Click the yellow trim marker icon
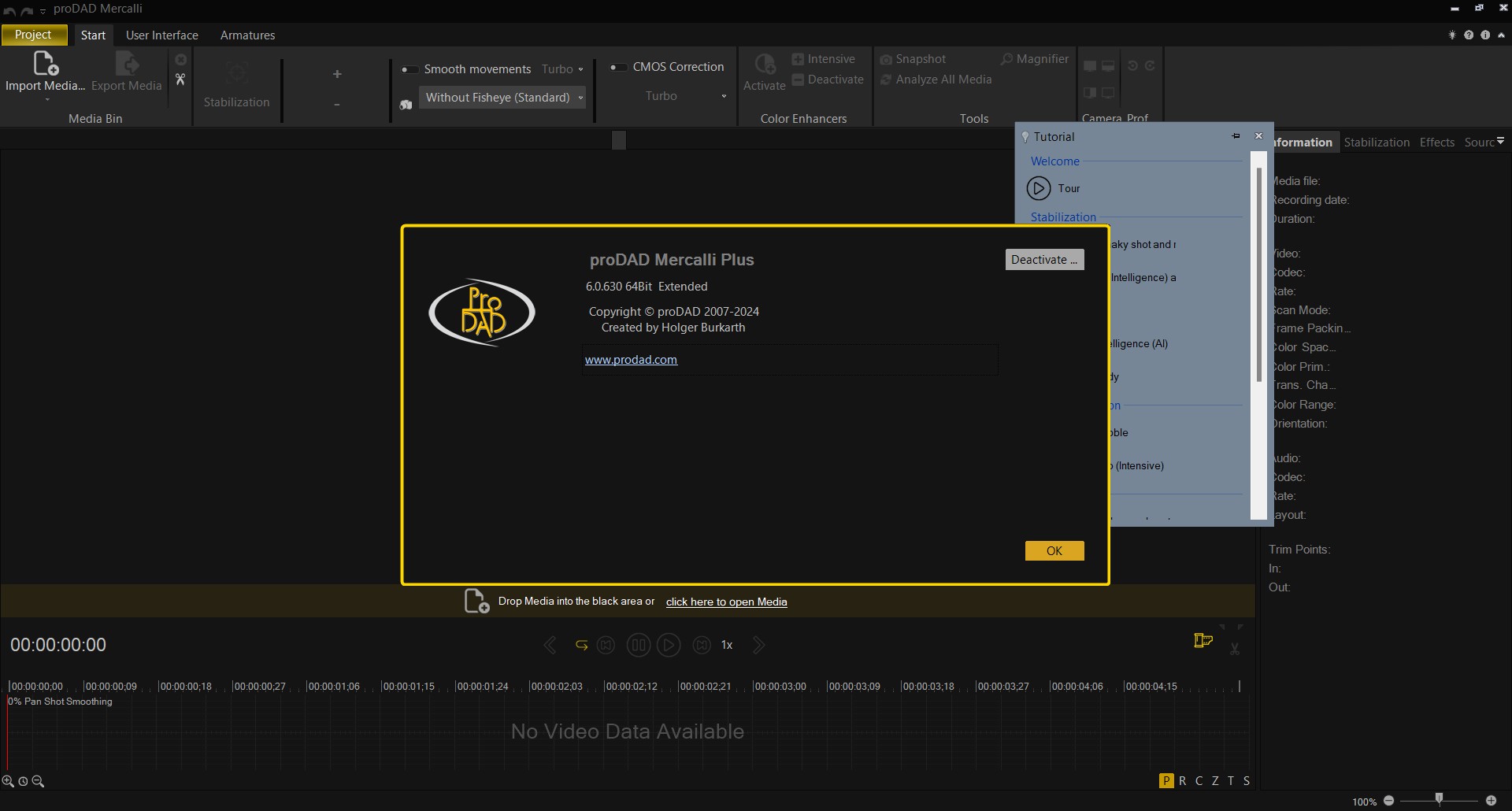The image size is (1512, 811). (x=1203, y=641)
